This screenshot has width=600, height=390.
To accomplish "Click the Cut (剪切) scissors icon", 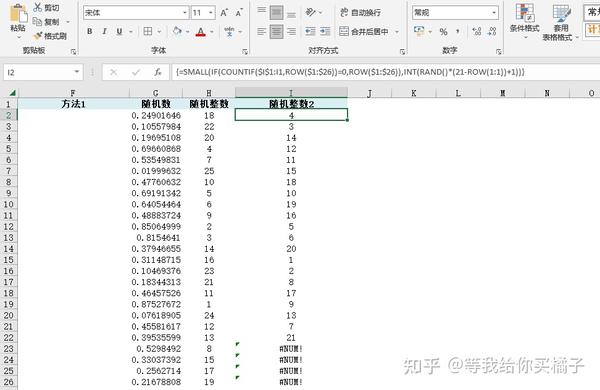I will (38, 7).
